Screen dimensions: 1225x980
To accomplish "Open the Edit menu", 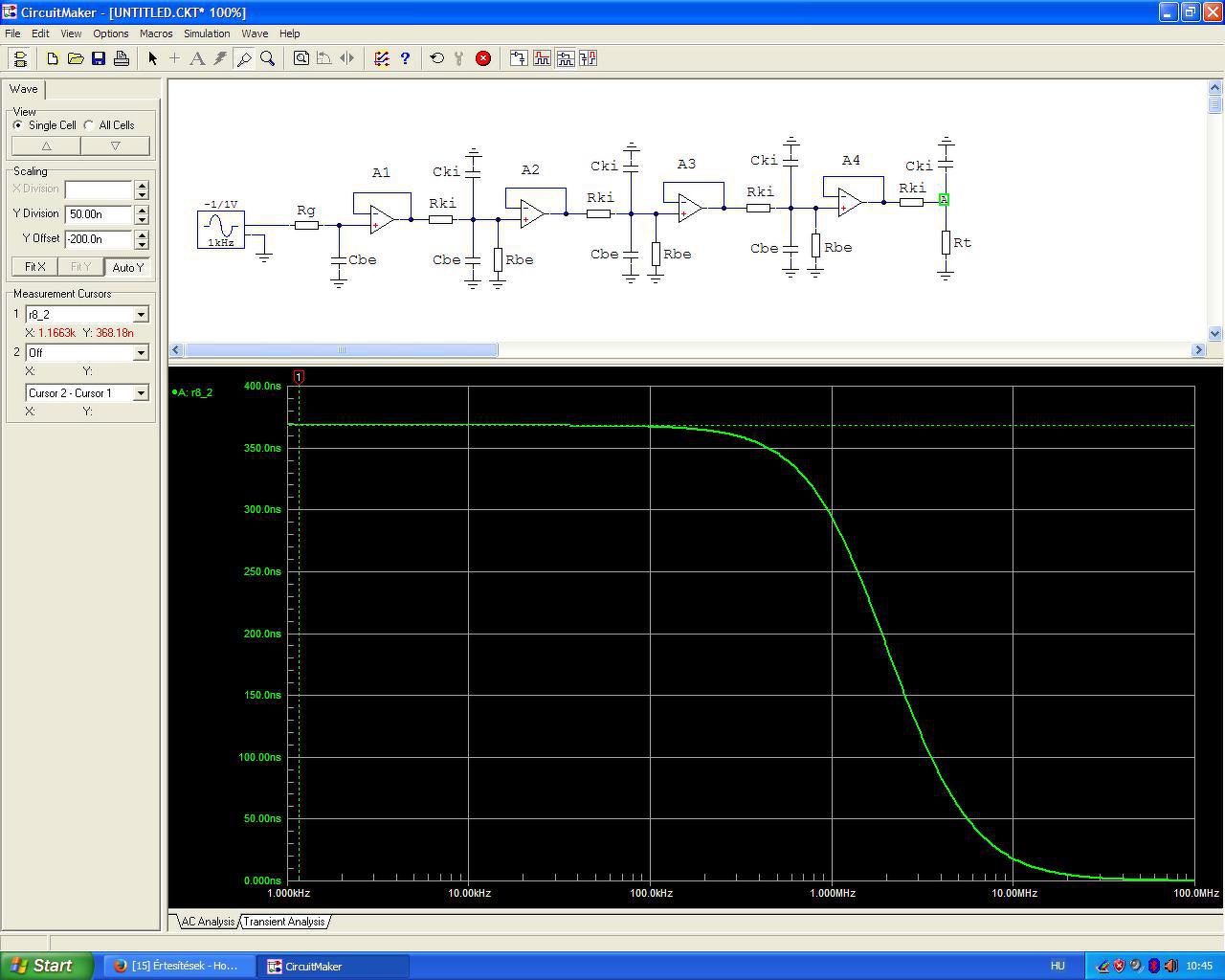I will coord(40,33).
